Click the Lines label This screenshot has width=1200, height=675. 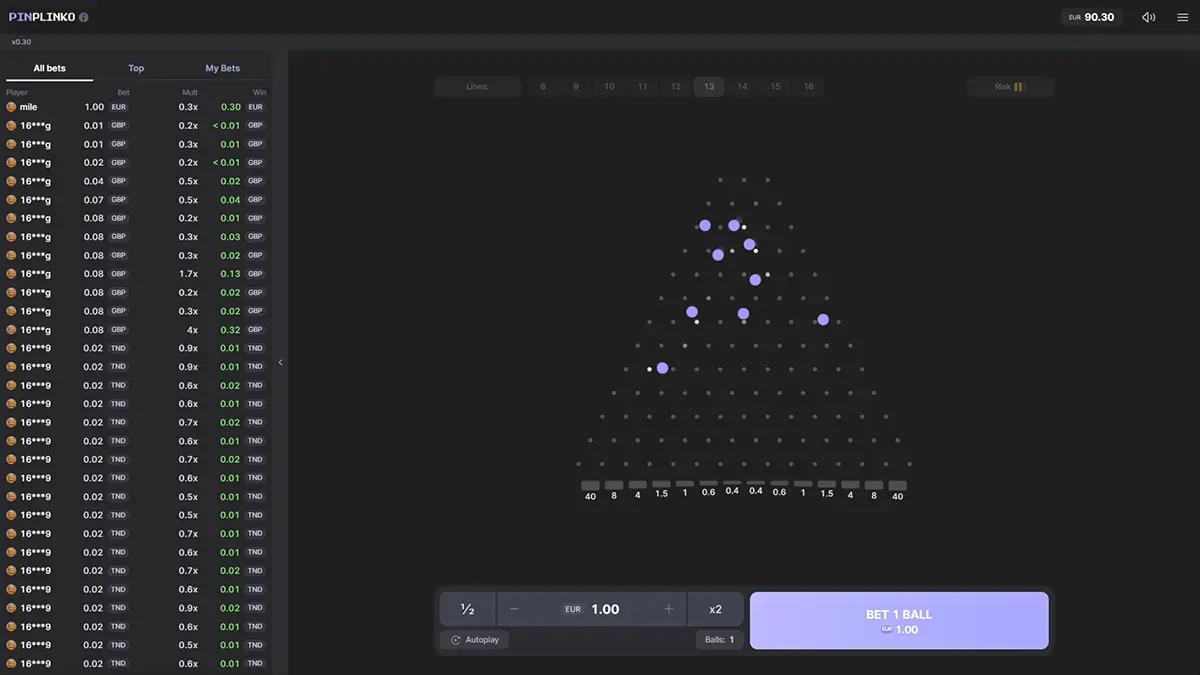477,87
